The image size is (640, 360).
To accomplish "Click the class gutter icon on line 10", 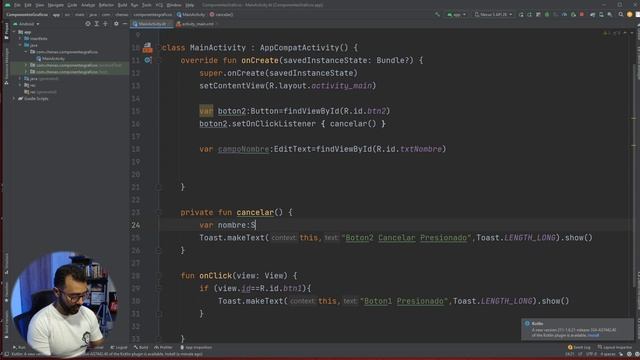I will click(147, 48).
